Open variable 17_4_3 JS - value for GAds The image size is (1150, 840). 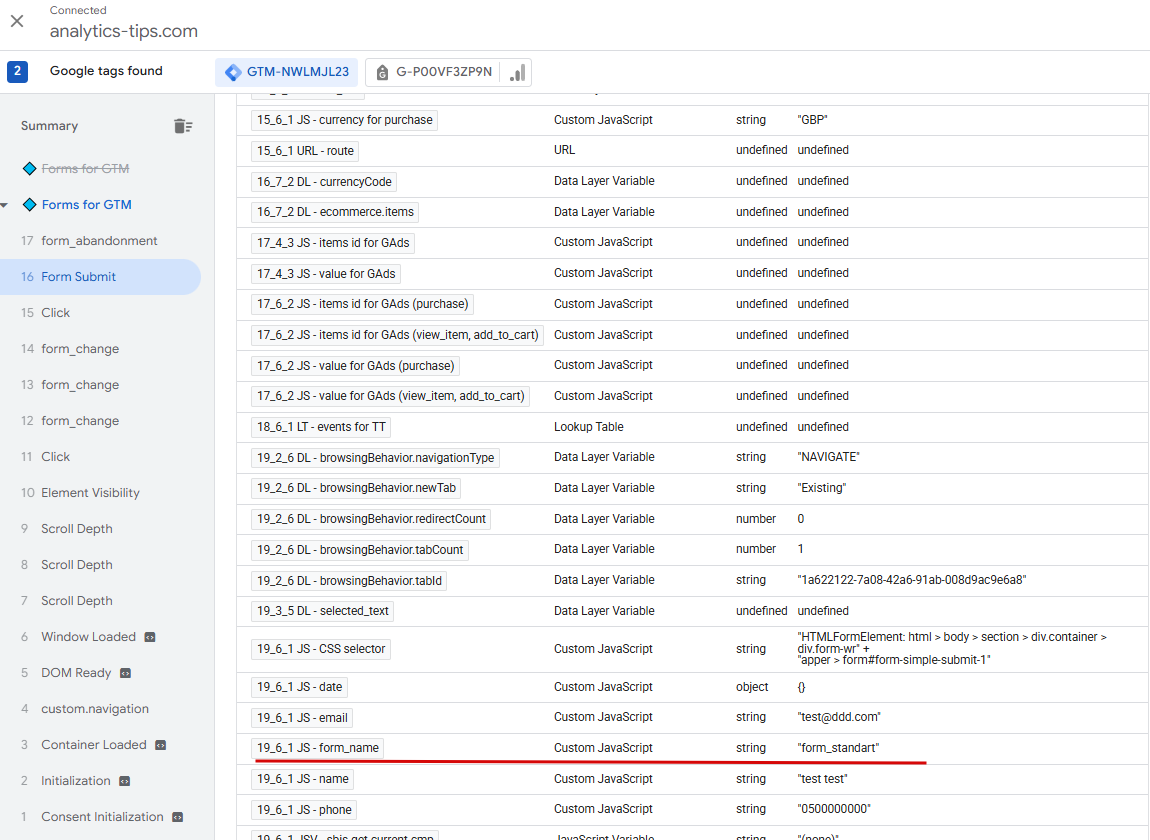coord(326,274)
